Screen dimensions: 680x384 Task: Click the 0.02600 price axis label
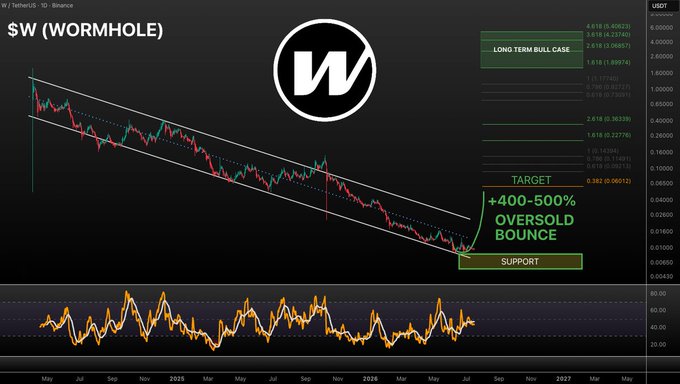(661, 215)
